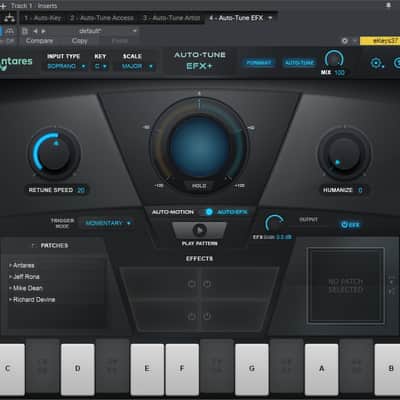Click the Mix value 100
Screen dimensions: 400x400
tap(339, 73)
